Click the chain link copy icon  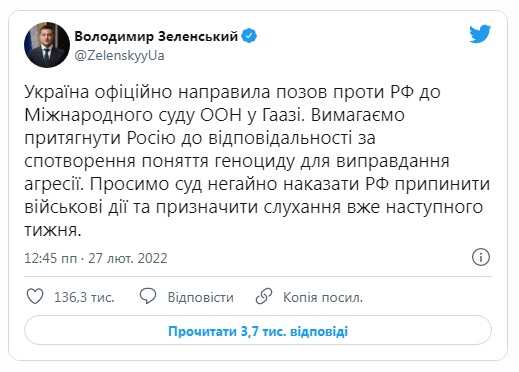(264, 296)
